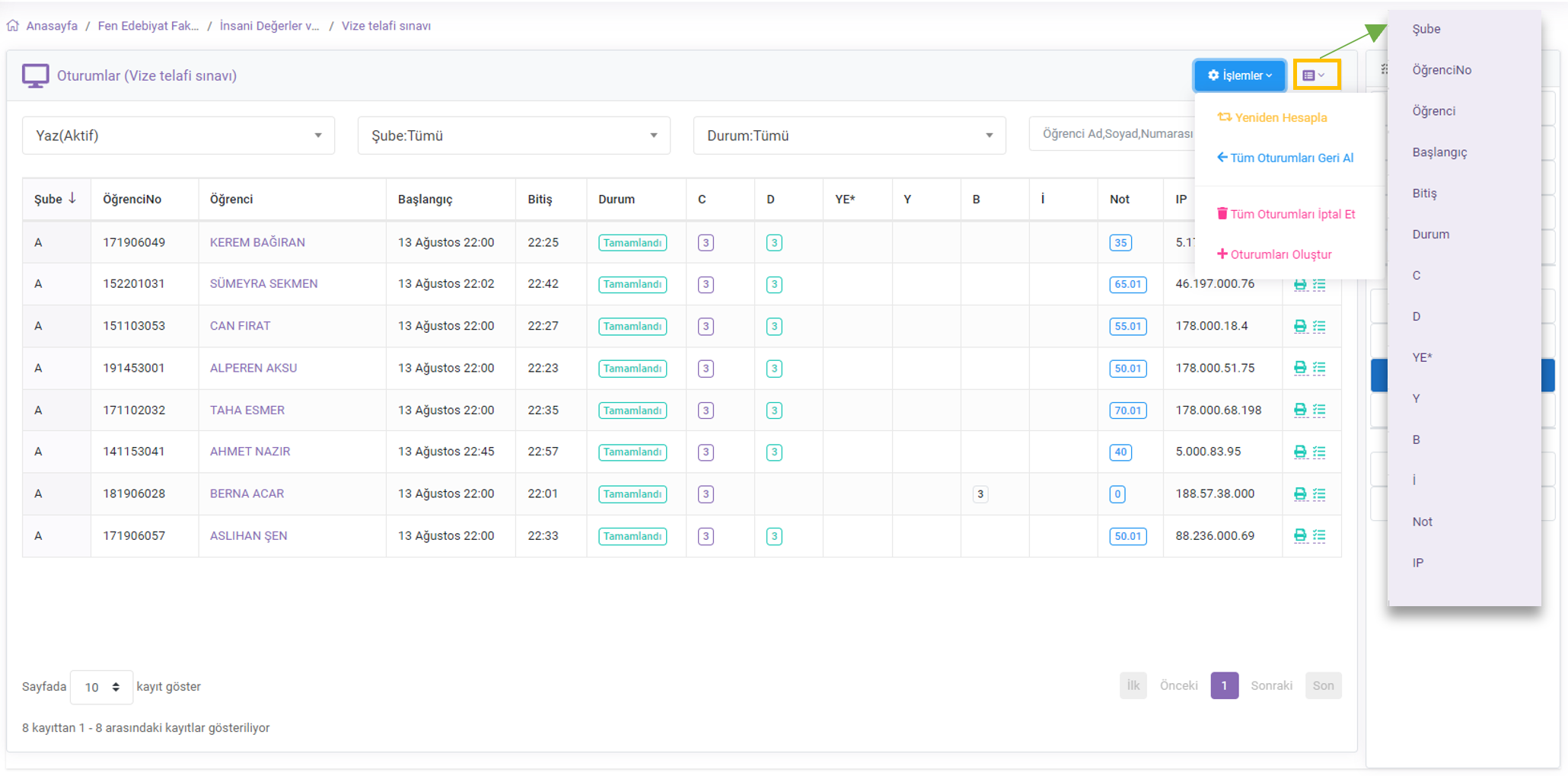Image resolution: width=1568 pixels, height=776 pixels.
Task: Open the Yaz(Aktif) term dropdown
Action: tap(178, 136)
